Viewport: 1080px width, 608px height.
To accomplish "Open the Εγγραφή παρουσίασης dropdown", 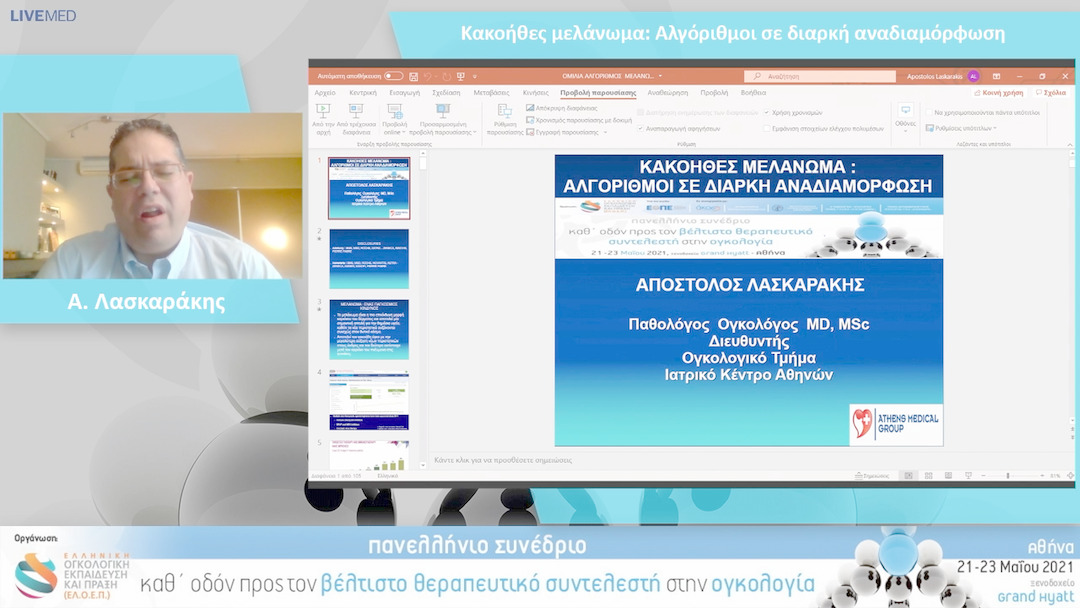I will click(605, 131).
